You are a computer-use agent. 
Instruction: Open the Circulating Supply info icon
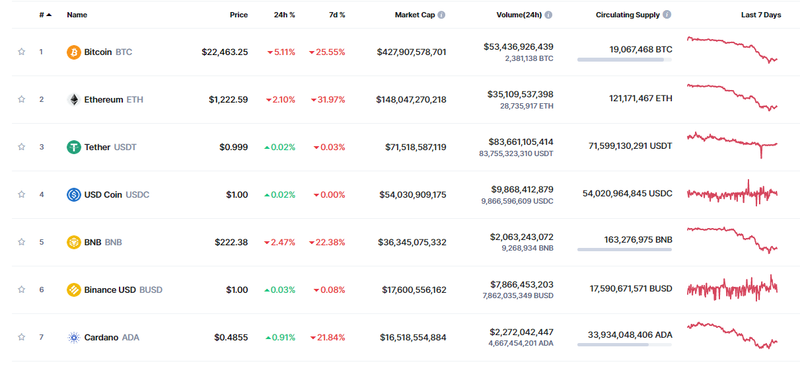667,15
